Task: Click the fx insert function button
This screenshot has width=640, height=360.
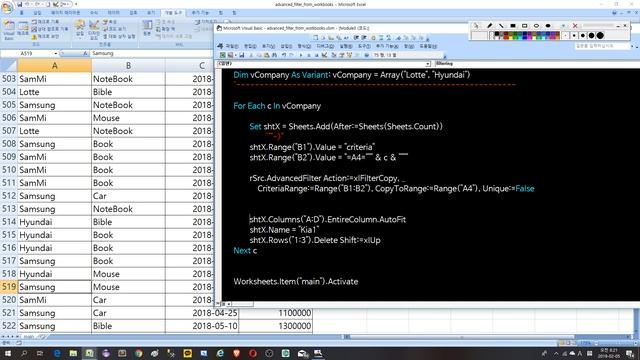Action: coord(85,53)
